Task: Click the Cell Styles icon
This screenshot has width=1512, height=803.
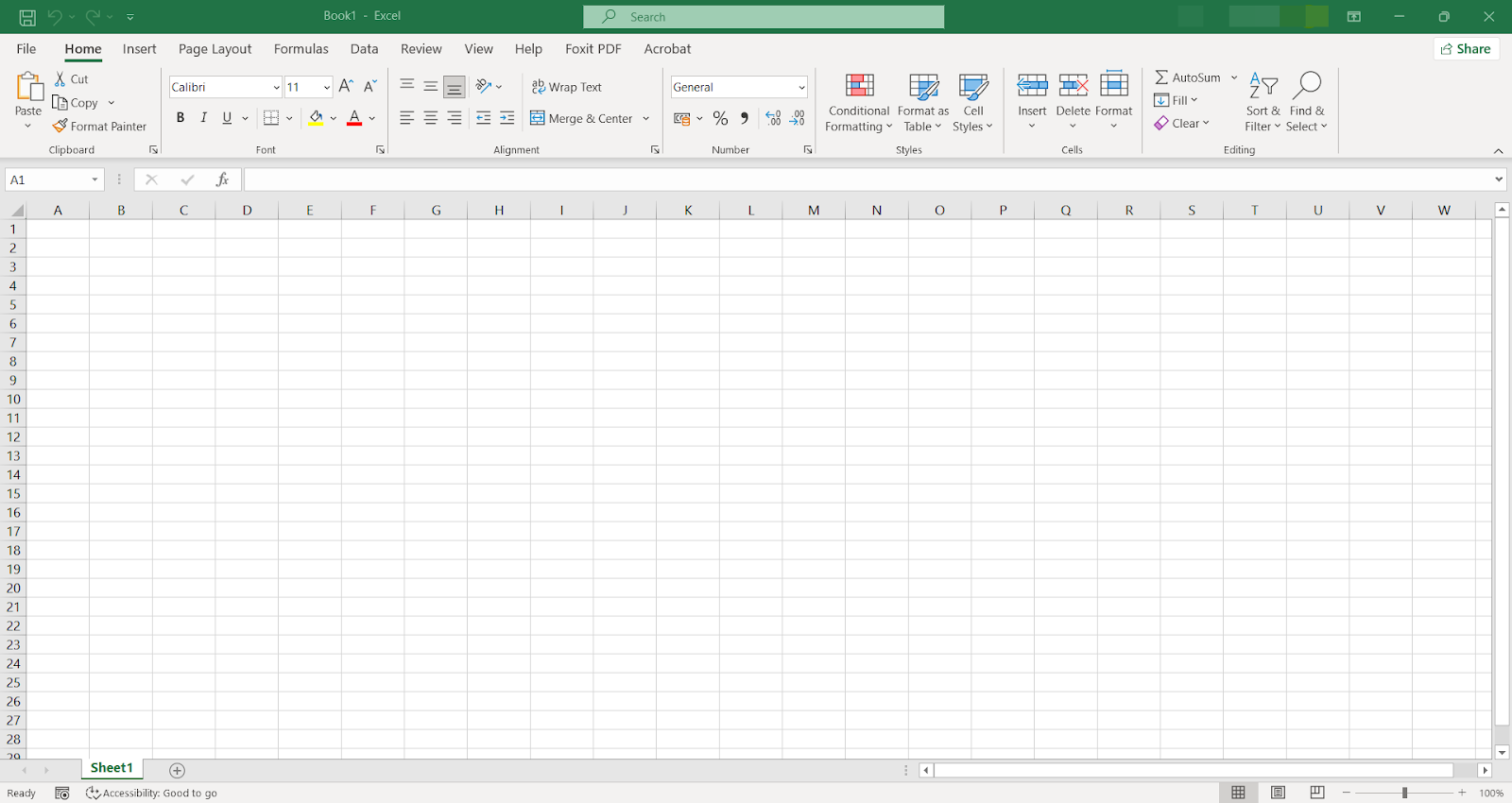Action: (x=973, y=86)
